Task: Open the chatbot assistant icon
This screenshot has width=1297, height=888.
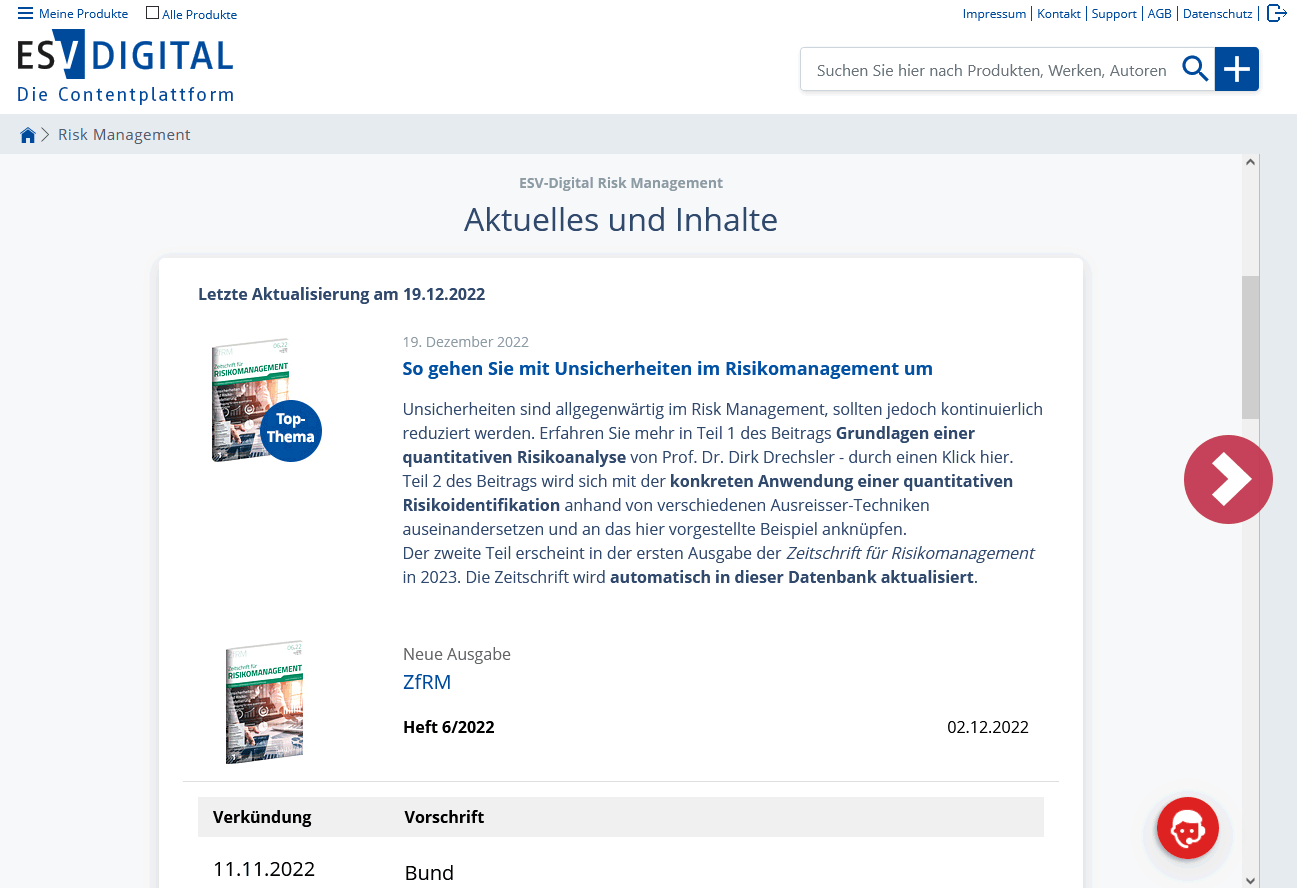Action: click(x=1187, y=828)
